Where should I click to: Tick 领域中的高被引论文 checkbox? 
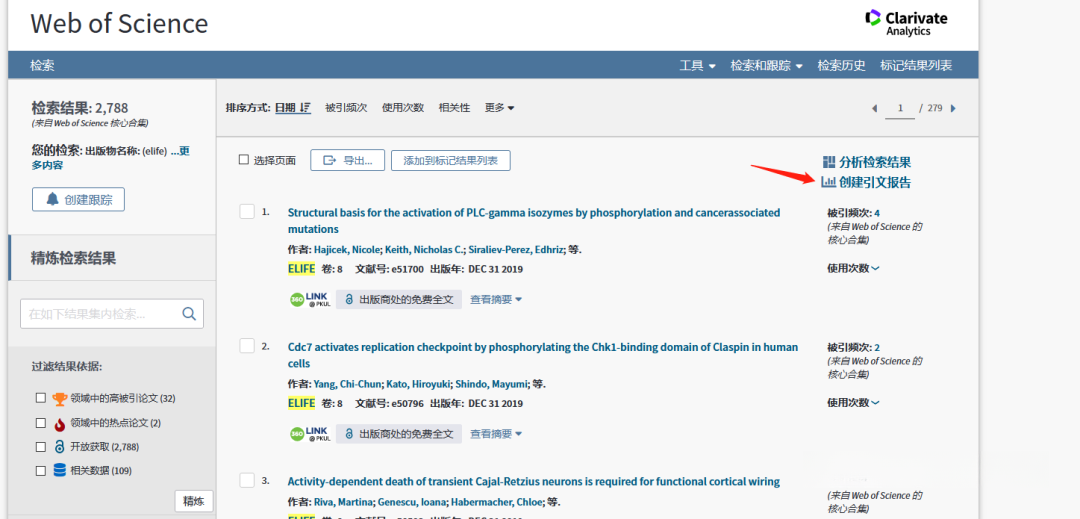point(41,398)
